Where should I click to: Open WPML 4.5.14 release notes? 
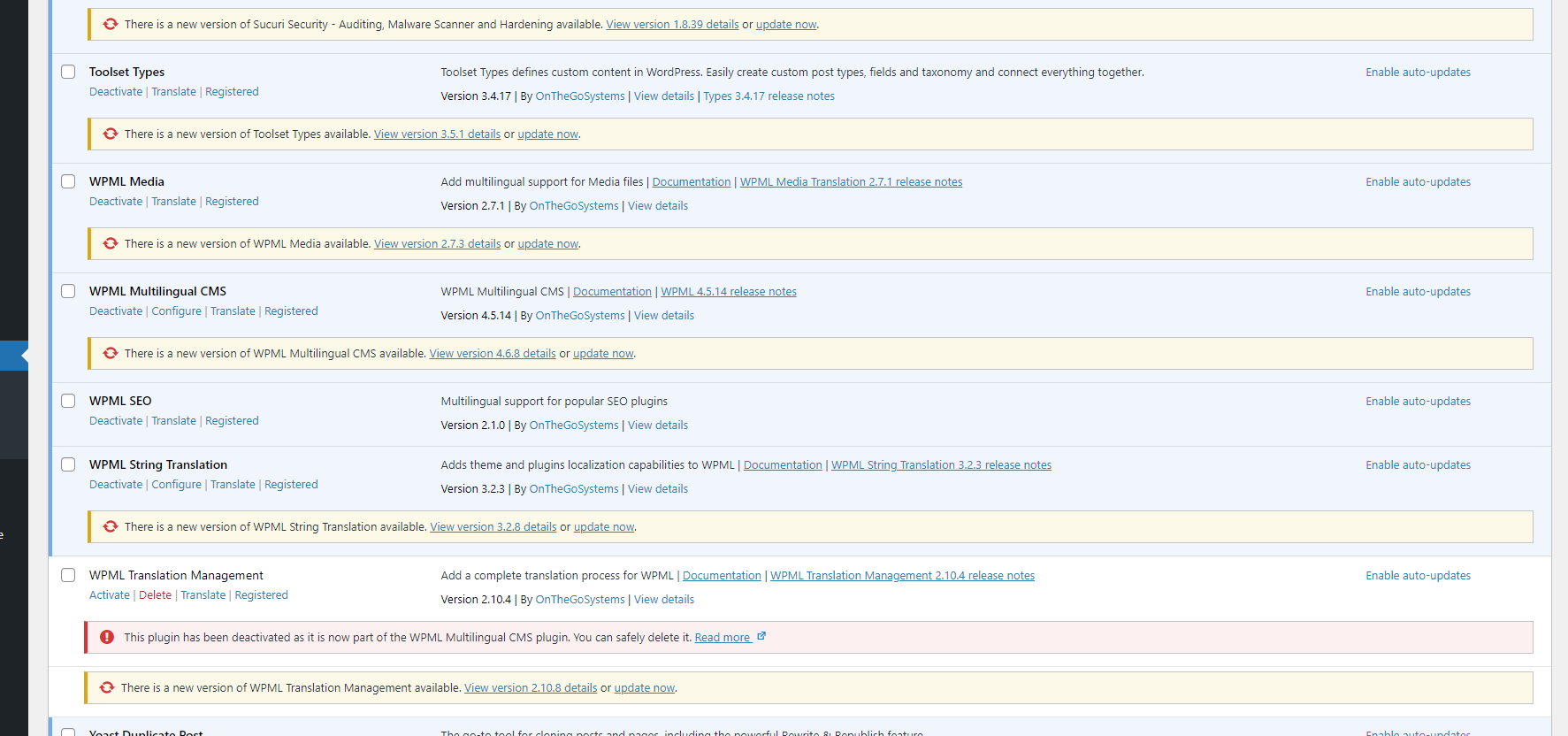(729, 292)
